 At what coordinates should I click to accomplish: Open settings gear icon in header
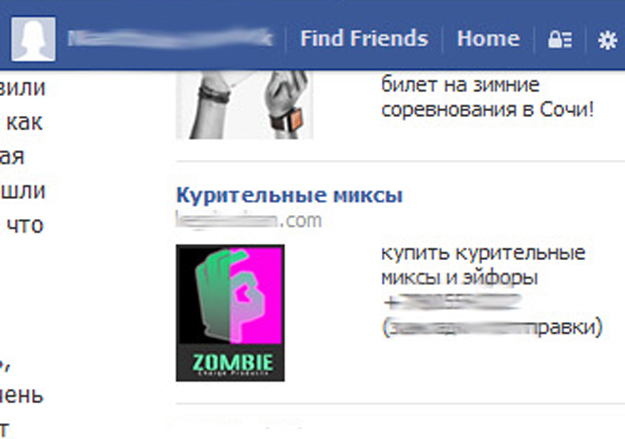pos(607,40)
